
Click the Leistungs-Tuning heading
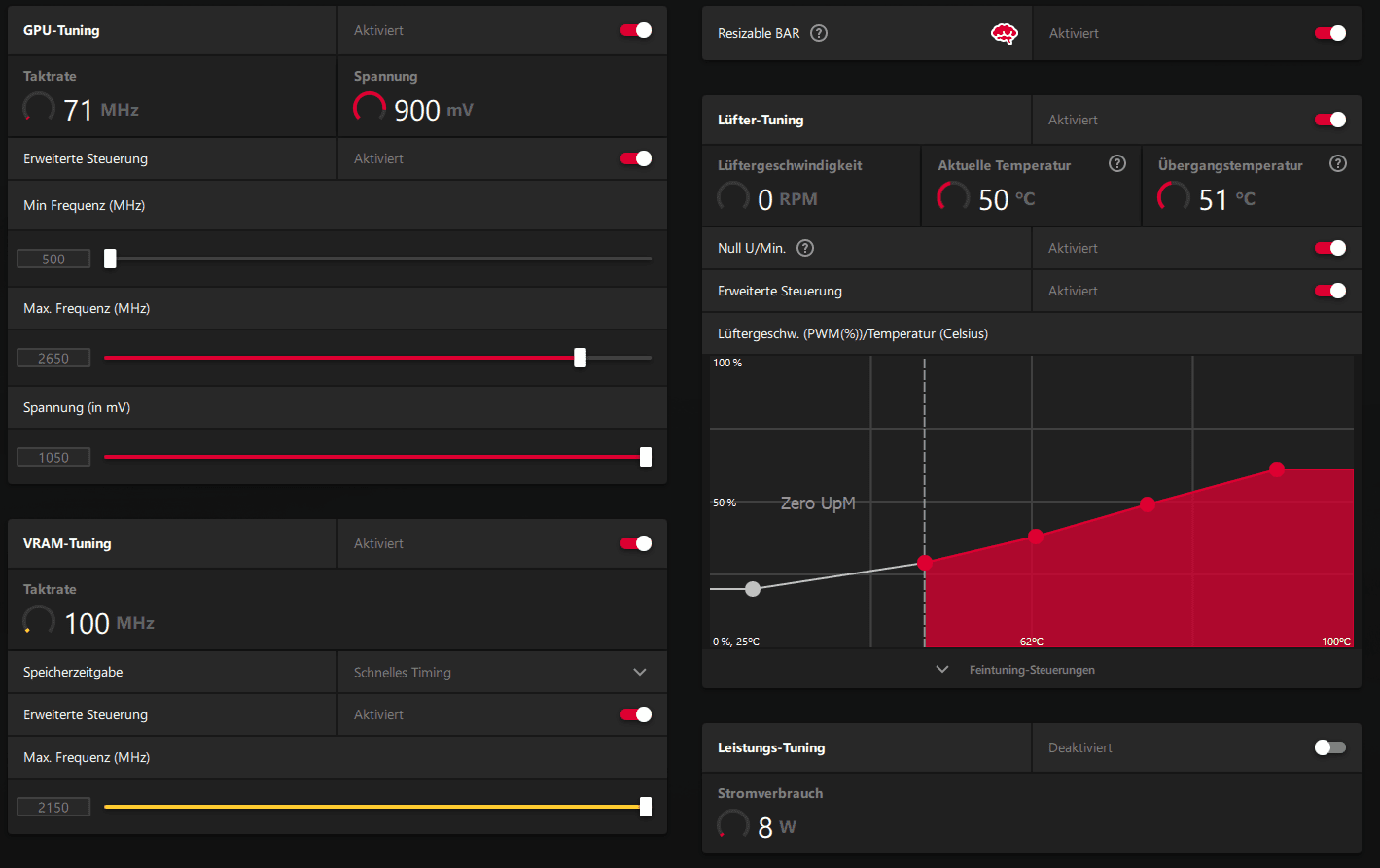click(771, 747)
